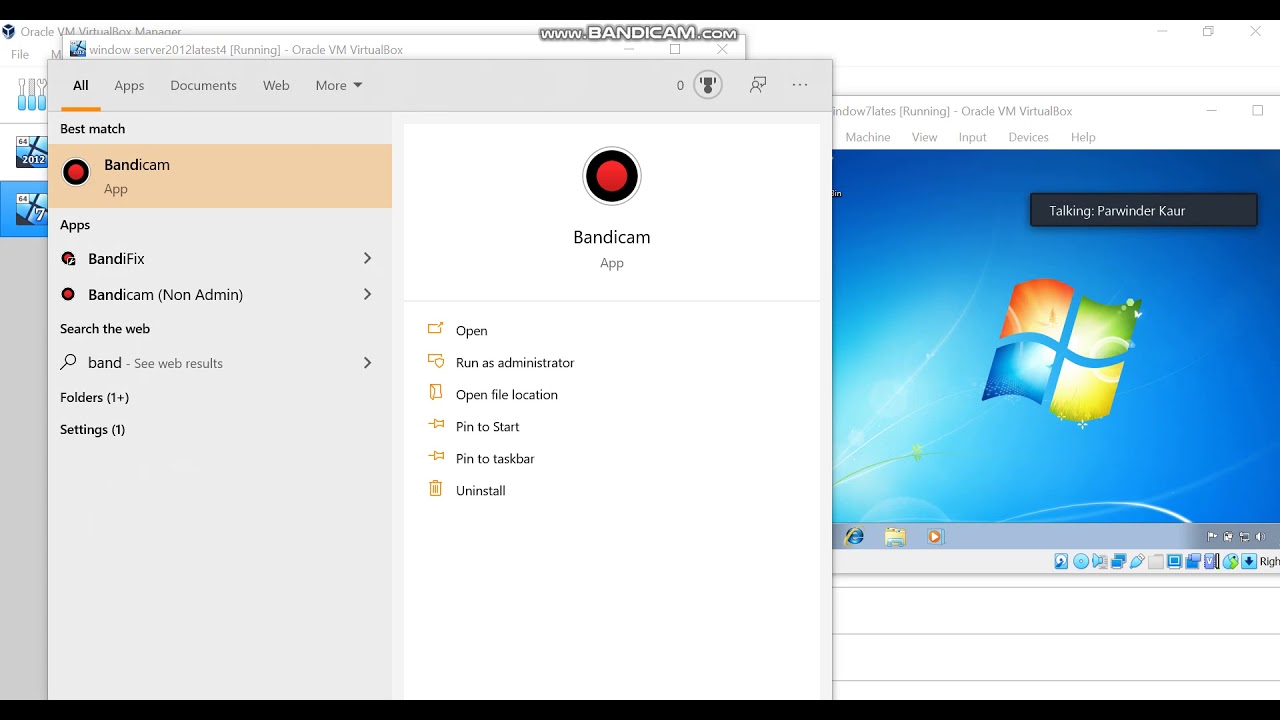Image resolution: width=1280 pixels, height=720 pixels.
Task: Click Action Center flag in Win7 tray
Action: click(x=1212, y=537)
